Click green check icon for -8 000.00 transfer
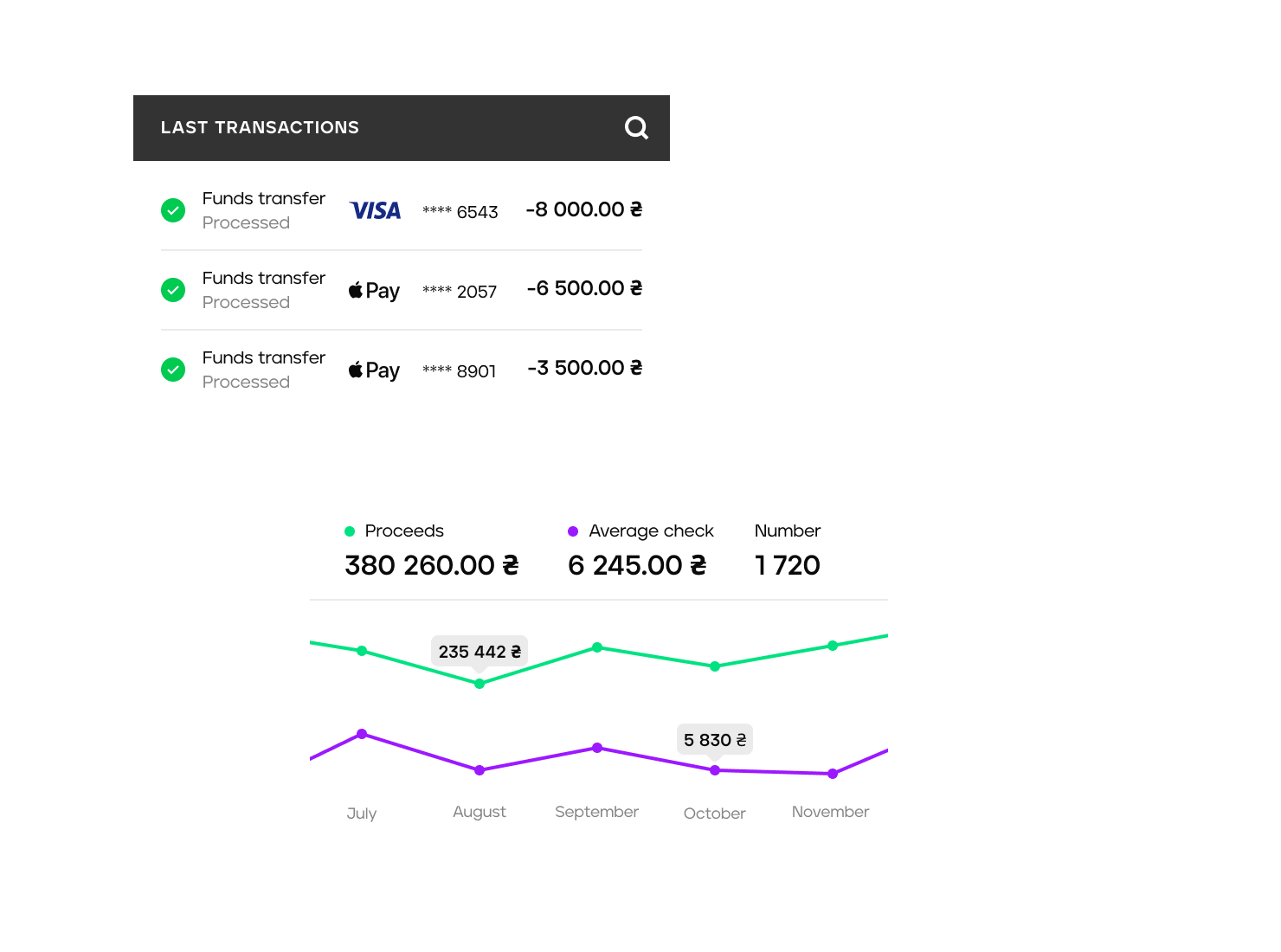 click(x=173, y=210)
